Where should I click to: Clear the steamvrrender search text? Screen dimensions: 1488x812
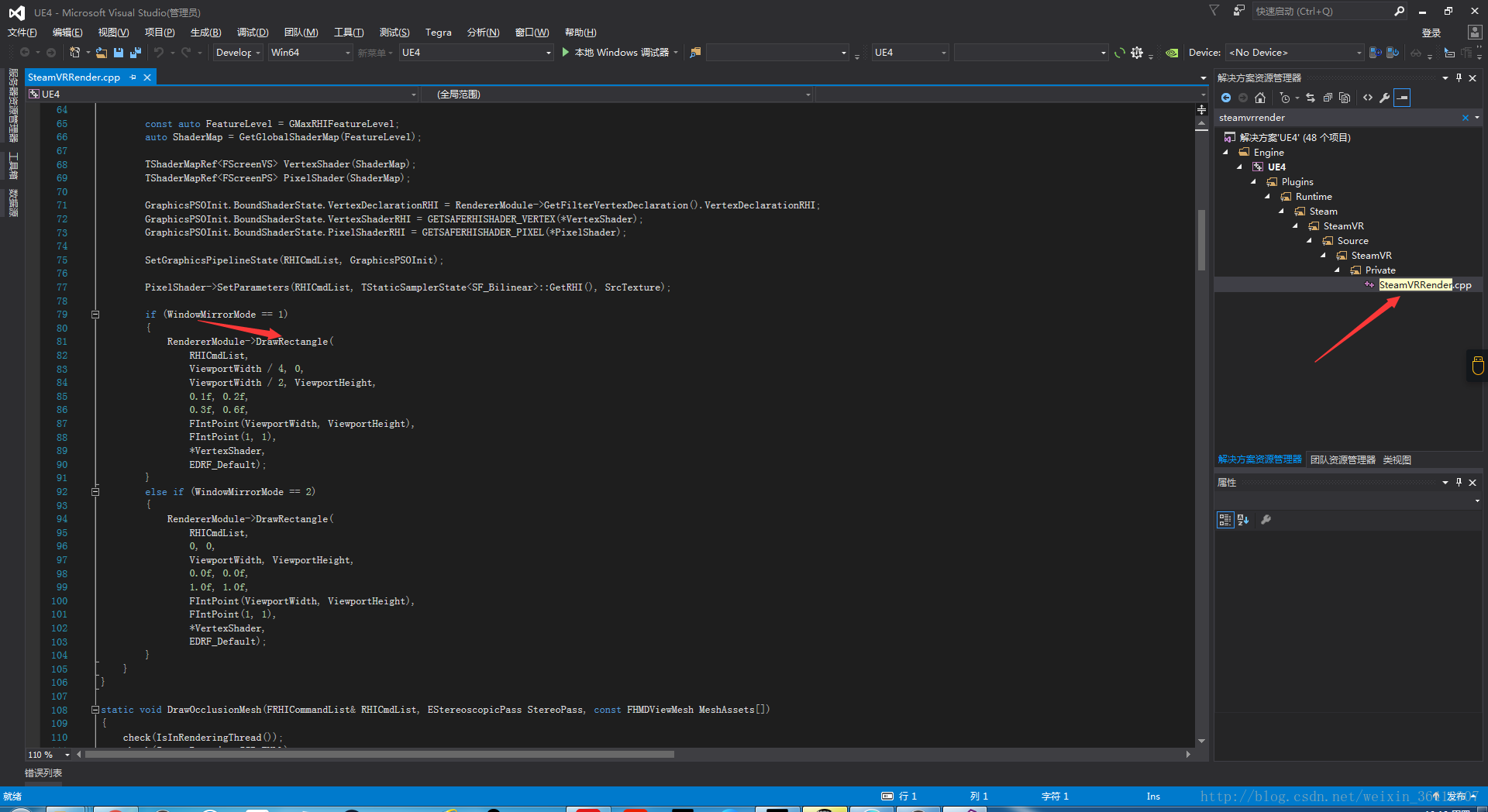point(1466,118)
